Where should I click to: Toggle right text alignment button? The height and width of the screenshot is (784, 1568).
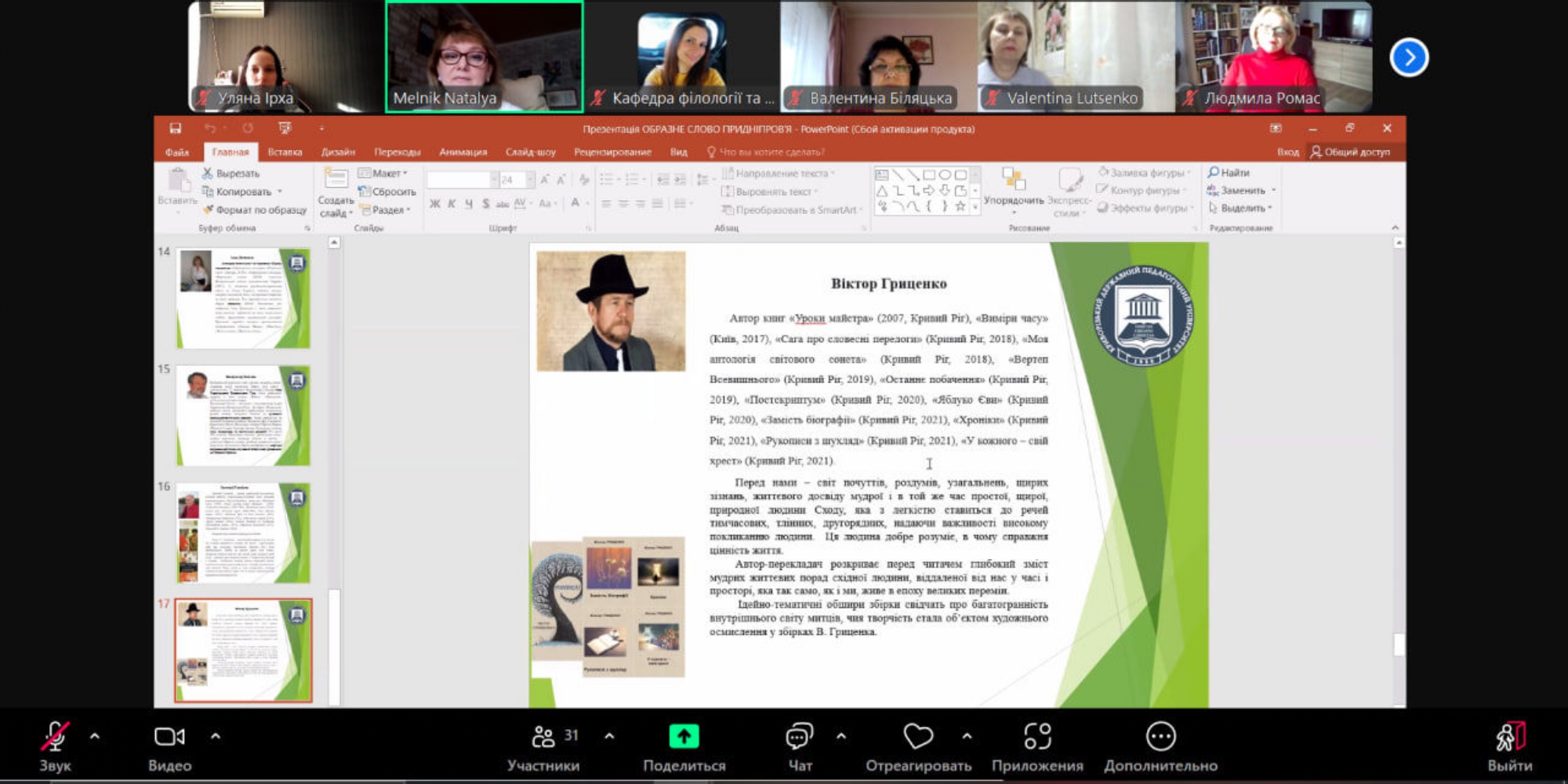(x=641, y=204)
